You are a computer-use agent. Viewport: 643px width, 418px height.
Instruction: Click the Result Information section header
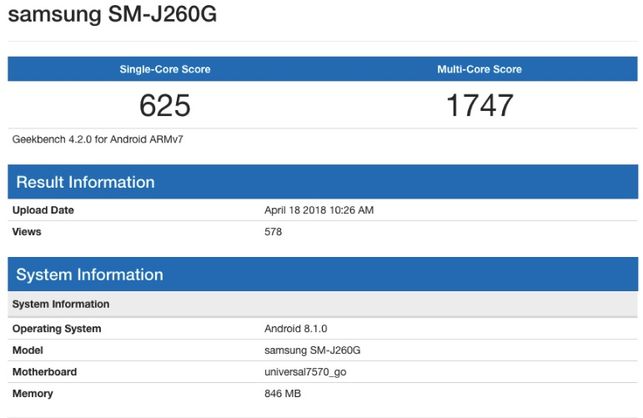(85, 182)
